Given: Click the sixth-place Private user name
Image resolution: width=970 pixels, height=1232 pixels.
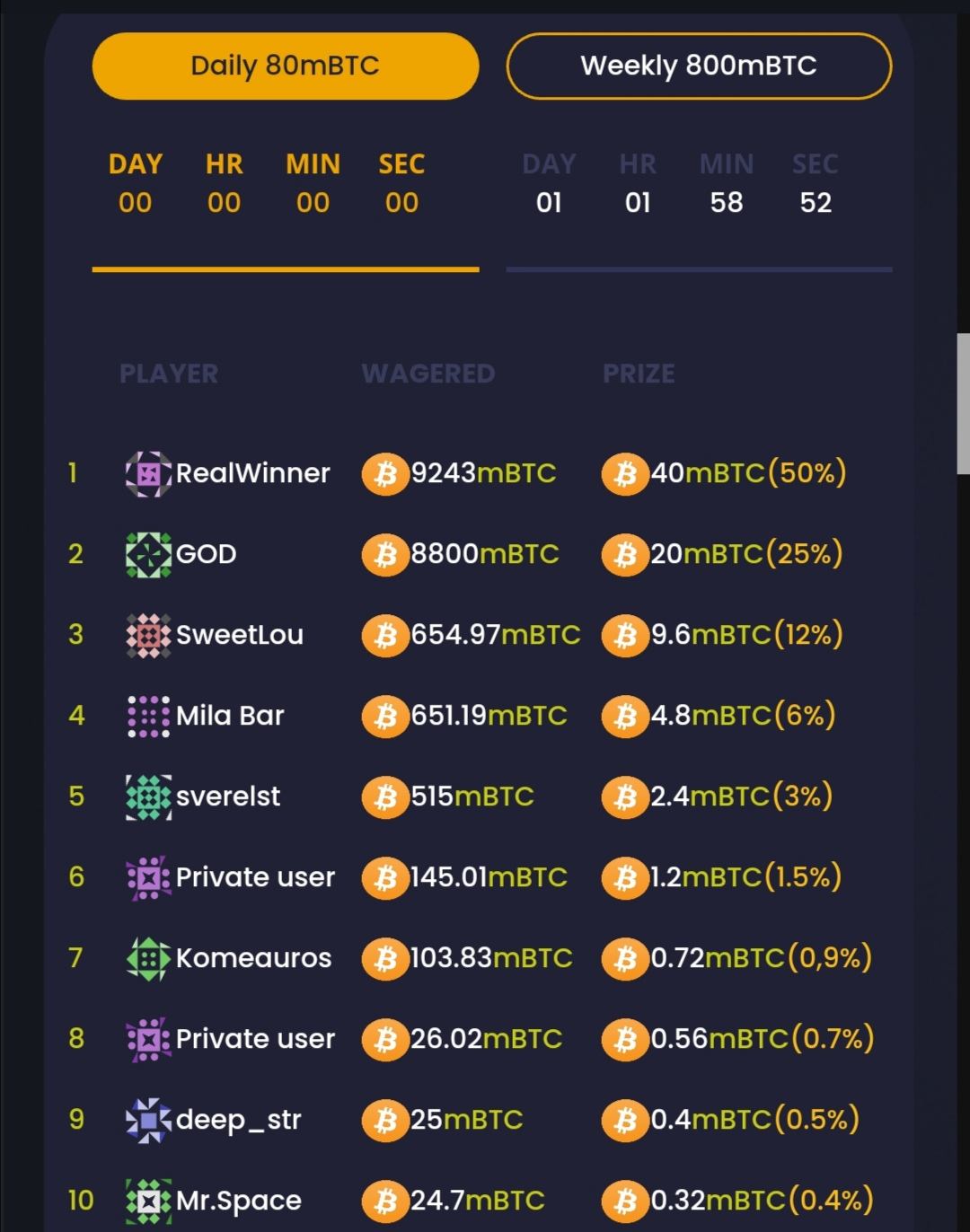Looking at the screenshot, I should pyautogui.click(x=255, y=877).
